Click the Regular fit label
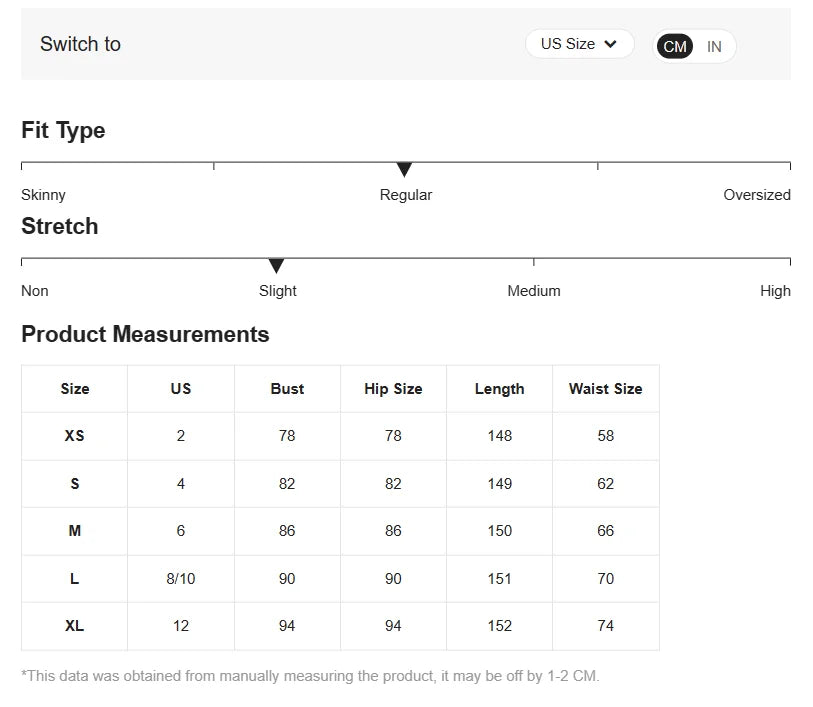Screen dimensions: 813x707 tap(405, 195)
